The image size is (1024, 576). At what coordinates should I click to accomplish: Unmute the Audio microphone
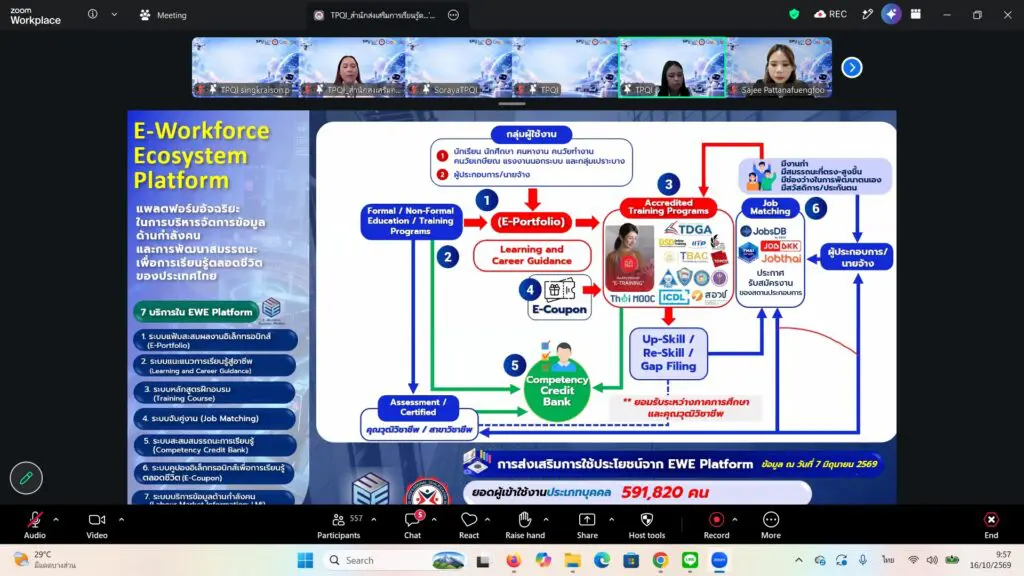pyautogui.click(x=35, y=525)
